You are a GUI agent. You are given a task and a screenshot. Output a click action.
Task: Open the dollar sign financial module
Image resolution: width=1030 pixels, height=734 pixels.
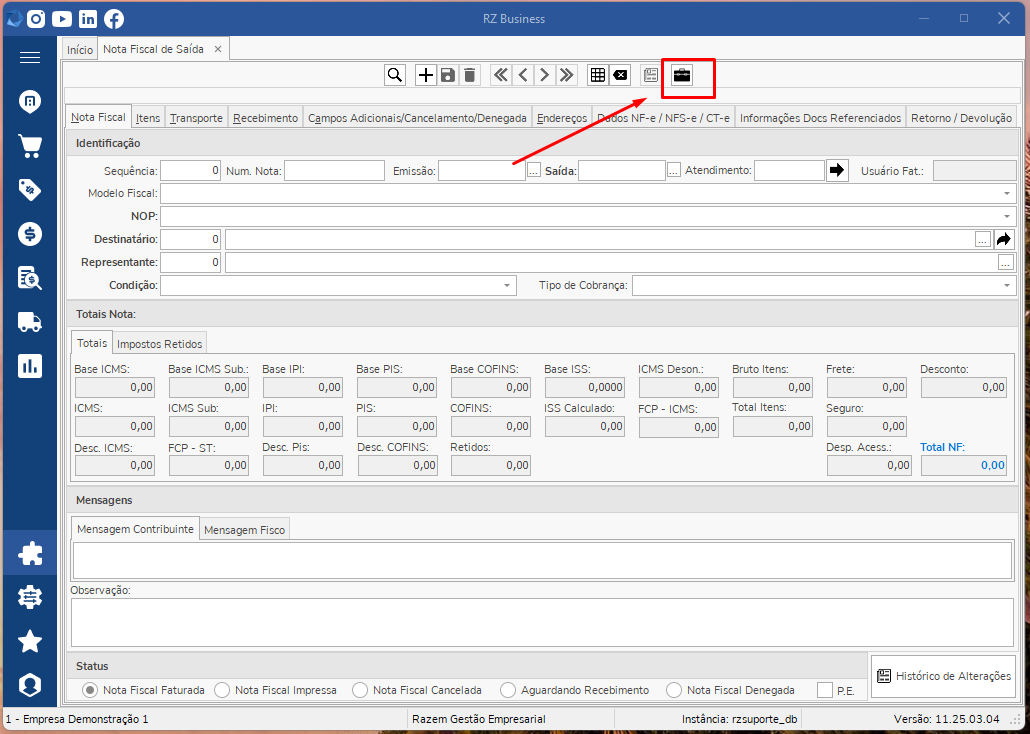click(x=30, y=233)
